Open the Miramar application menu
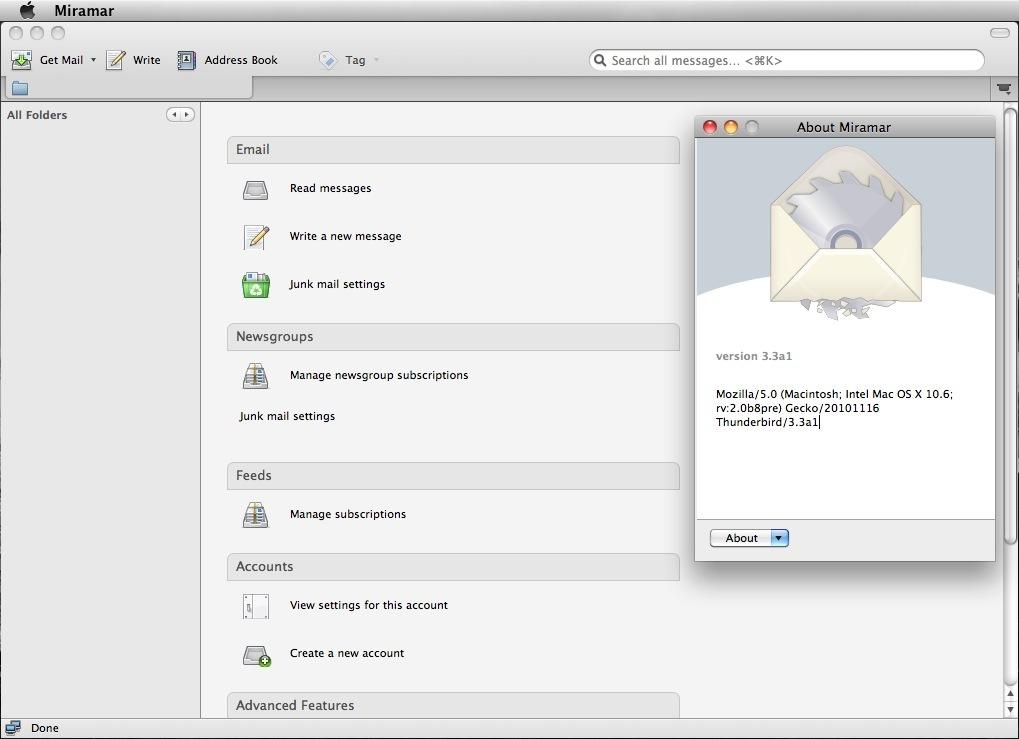The width and height of the screenshot is (1019, 739). coord(84,11)
